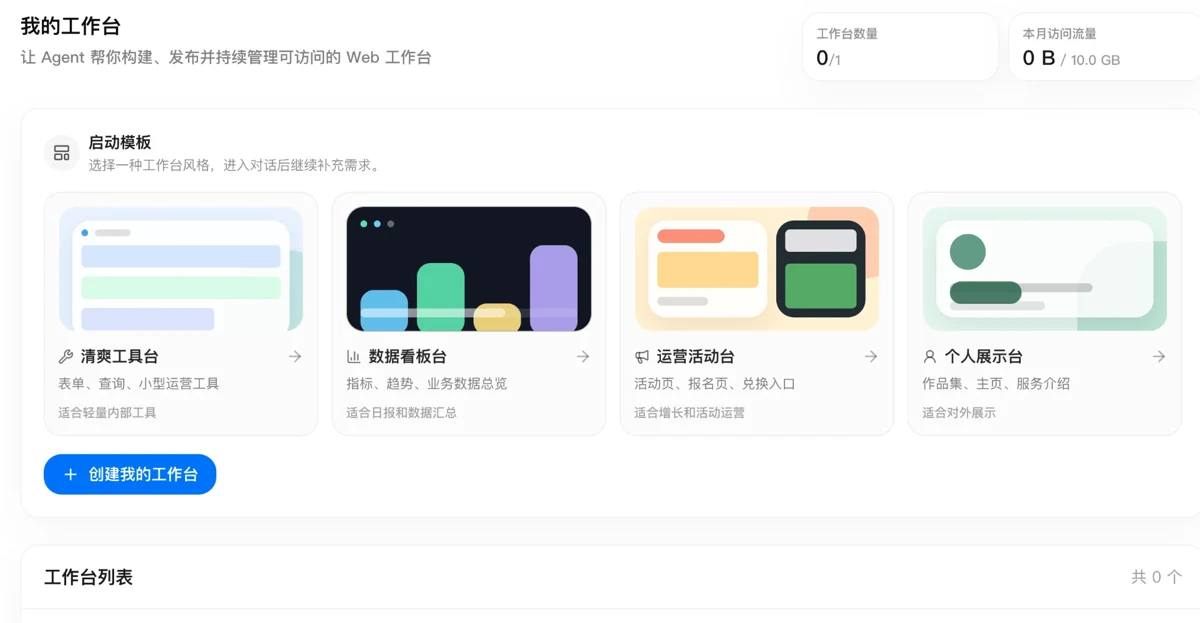Click the 个人展示台 template title
The width and height of the screenshot is (1200, 623).
984,356
